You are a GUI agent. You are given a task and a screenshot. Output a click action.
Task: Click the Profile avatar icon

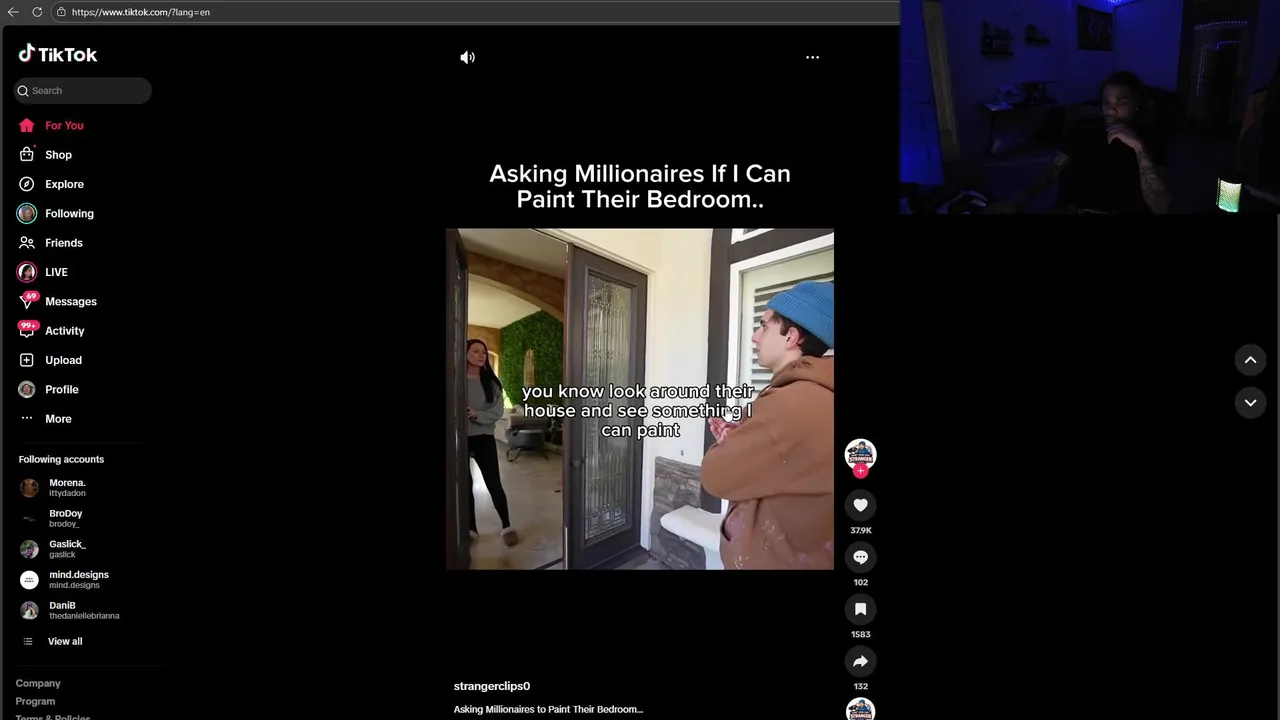pos(27,389)
